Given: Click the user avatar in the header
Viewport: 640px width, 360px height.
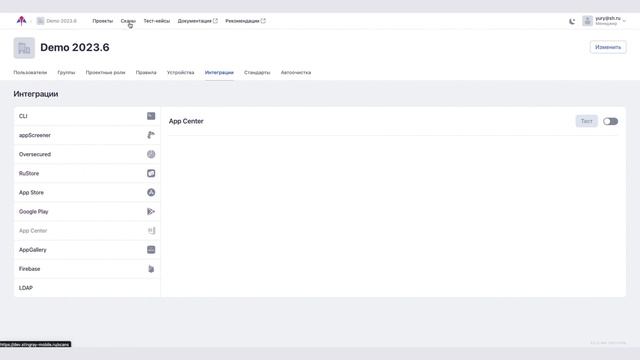Looking at the screenshot, I should 587,21.
